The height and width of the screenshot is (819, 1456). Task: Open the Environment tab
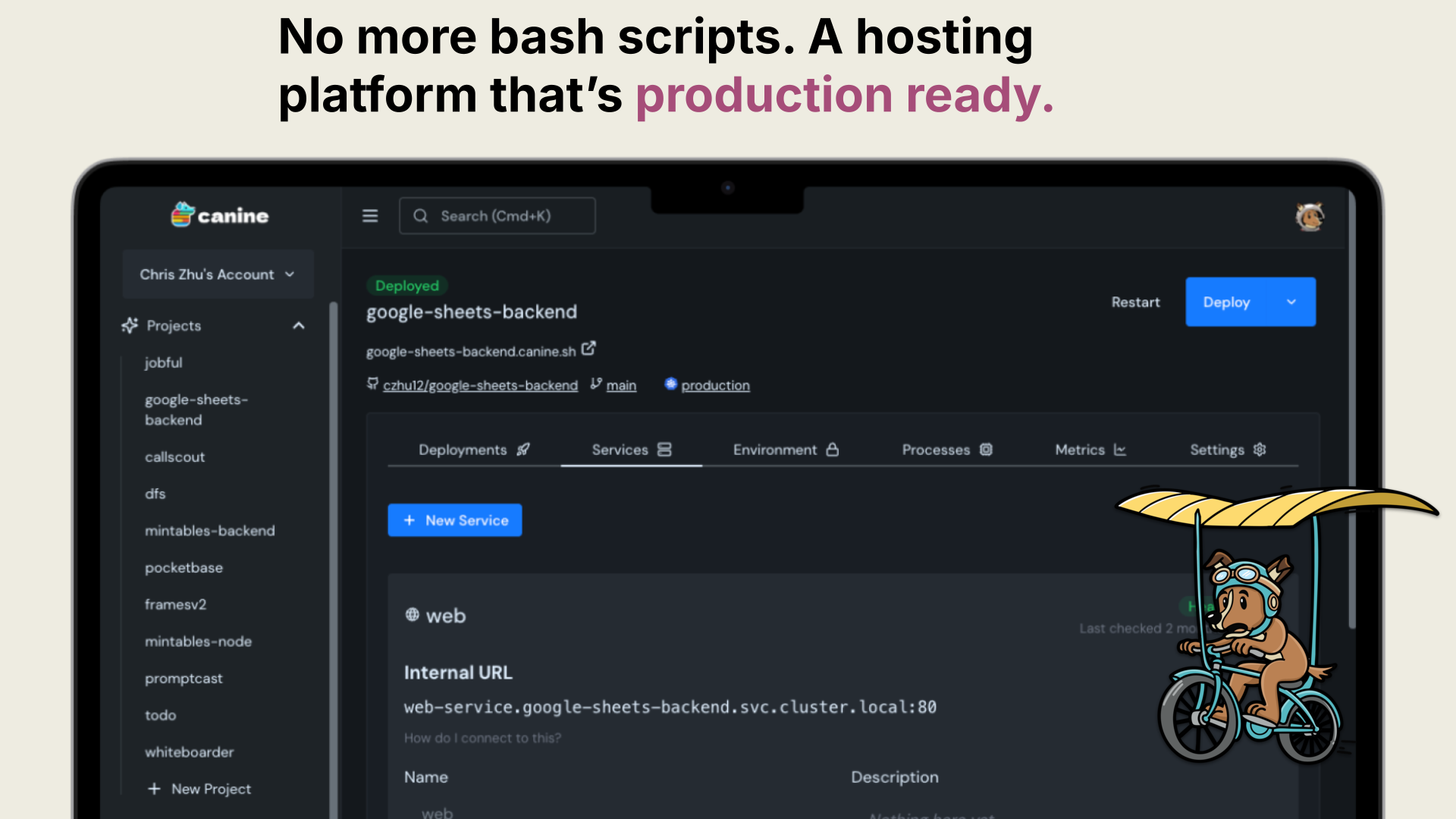(786, 450)
